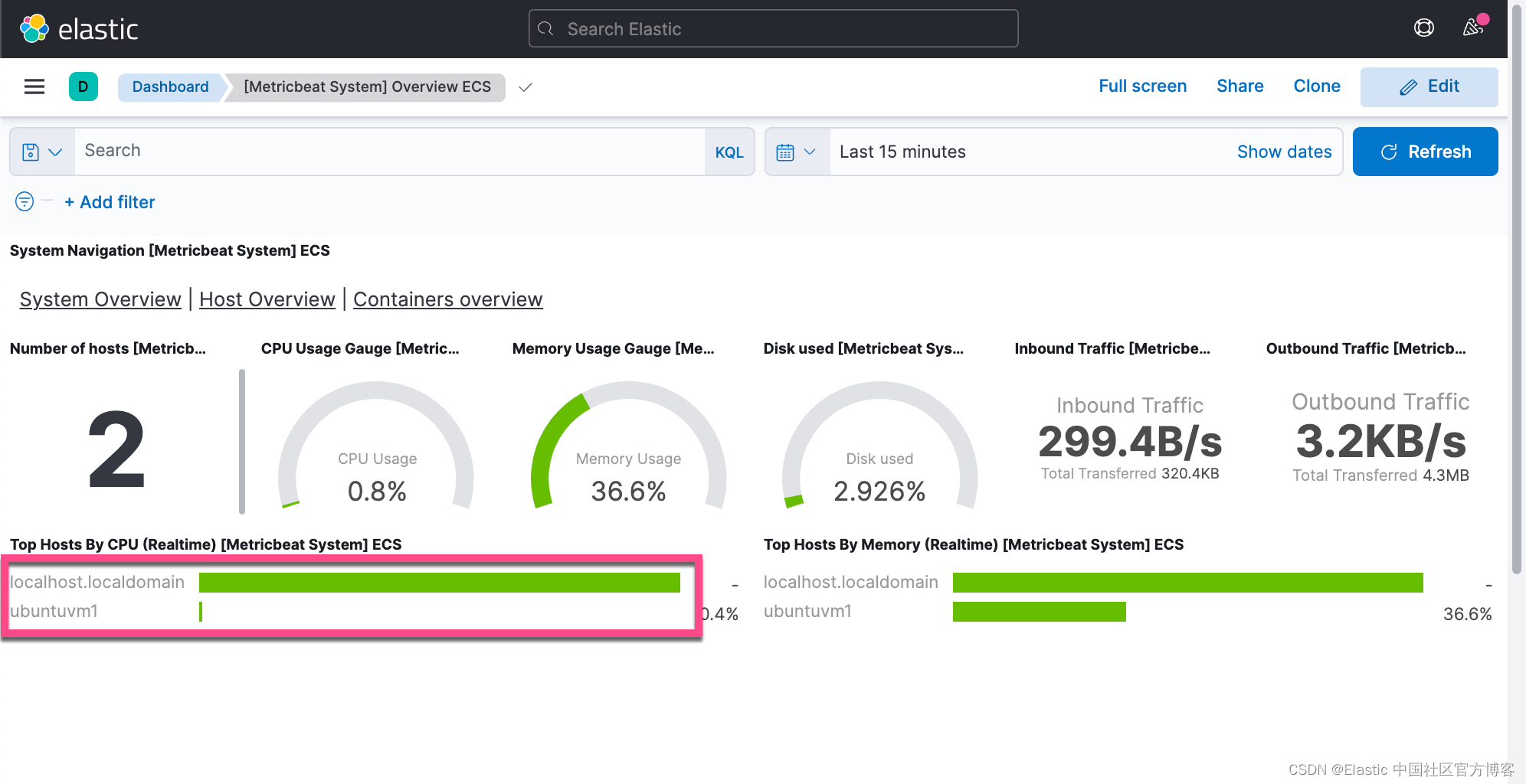Click the Number of hosts panel title
Image resolution: width=1526 pixels, height=784 pixels.
click(108, 348)
